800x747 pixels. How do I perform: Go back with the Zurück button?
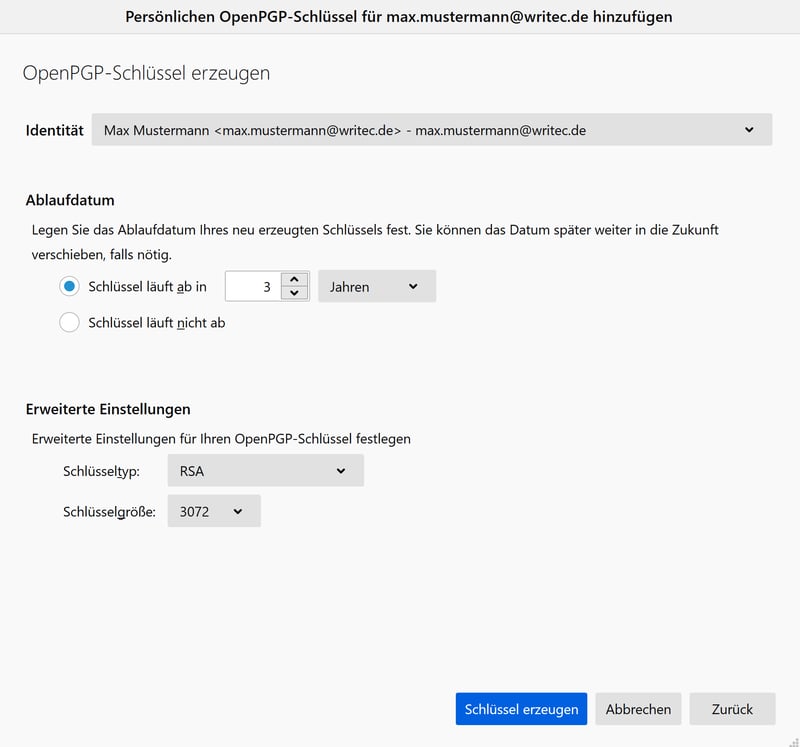coord(732,709)
